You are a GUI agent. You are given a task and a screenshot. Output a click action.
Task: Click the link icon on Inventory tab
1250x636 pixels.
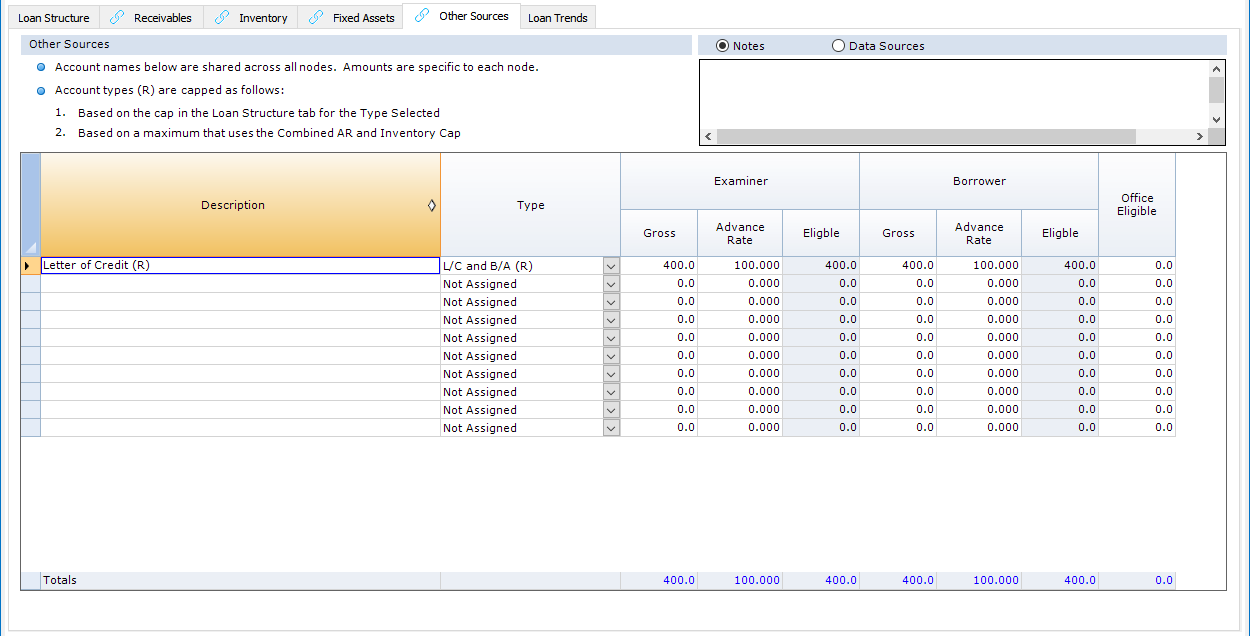coord(222,17)
